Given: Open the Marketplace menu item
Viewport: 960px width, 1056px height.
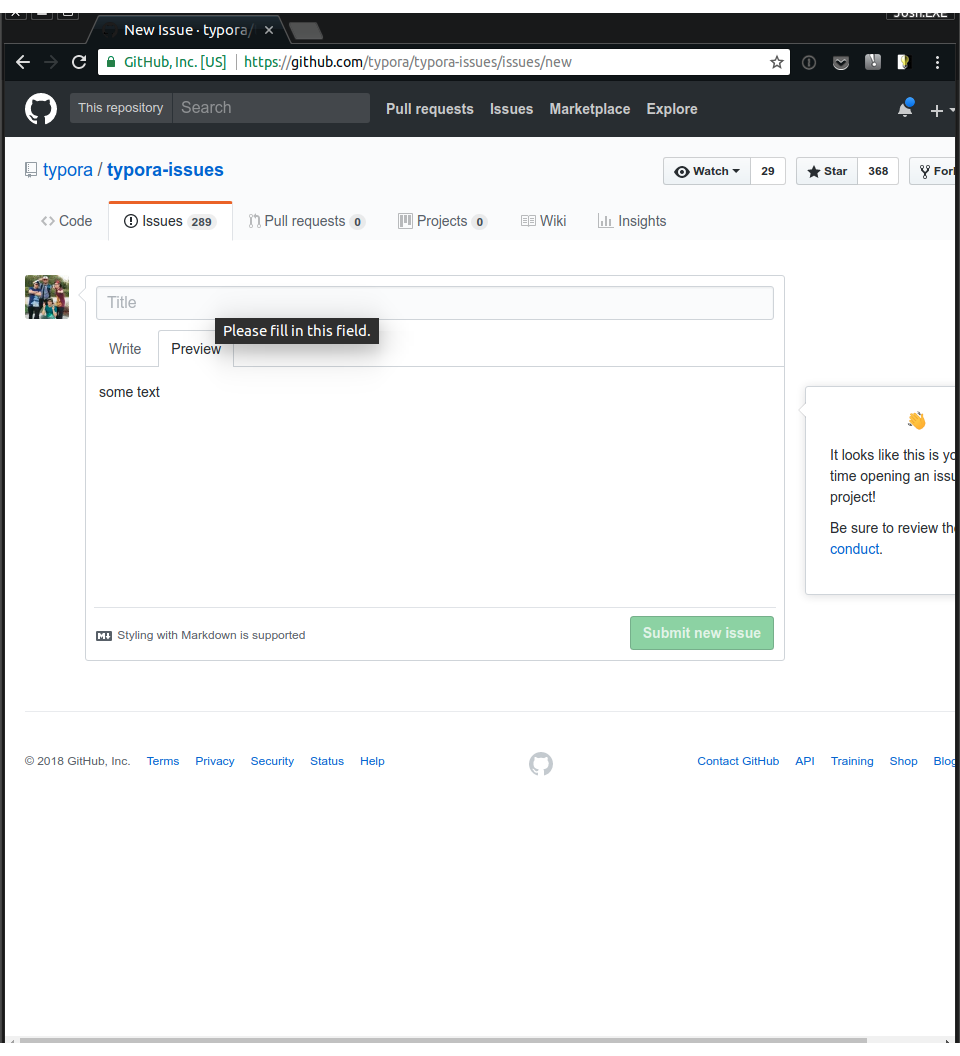Looking at the screenshot, I should coord(589,109).
